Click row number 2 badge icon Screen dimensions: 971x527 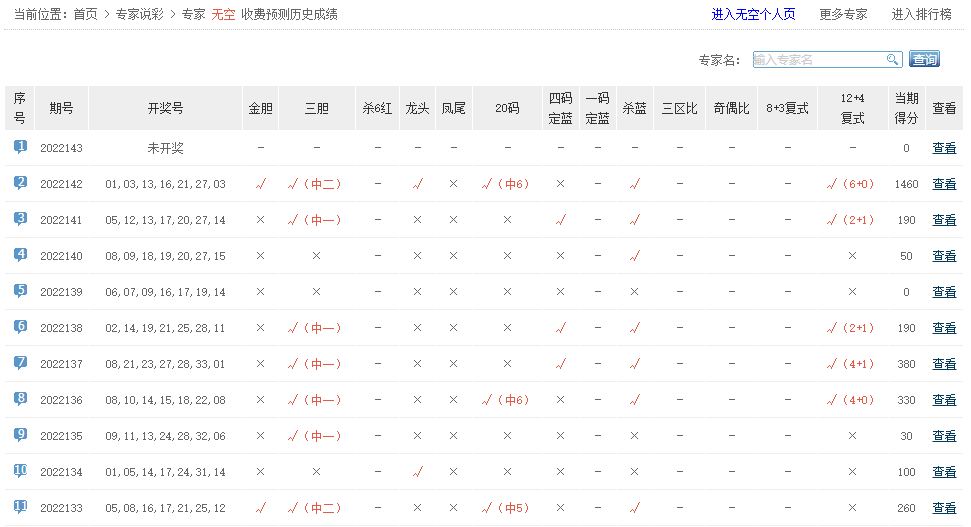20,183
